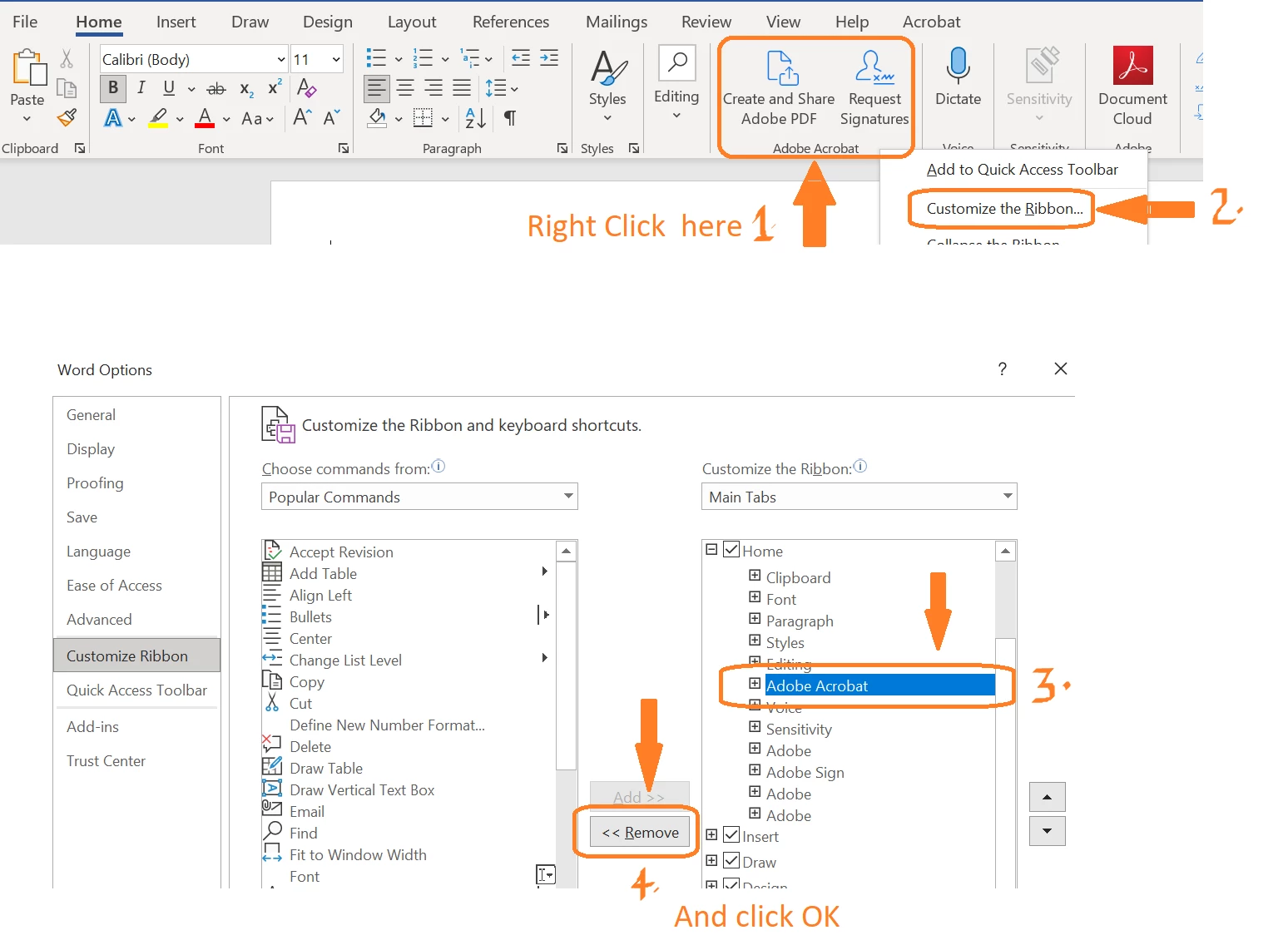Viewport: 1288px width, 945px height.
Task: Switch to the Design ribbon tab
Action: click(x=327, y=22)
